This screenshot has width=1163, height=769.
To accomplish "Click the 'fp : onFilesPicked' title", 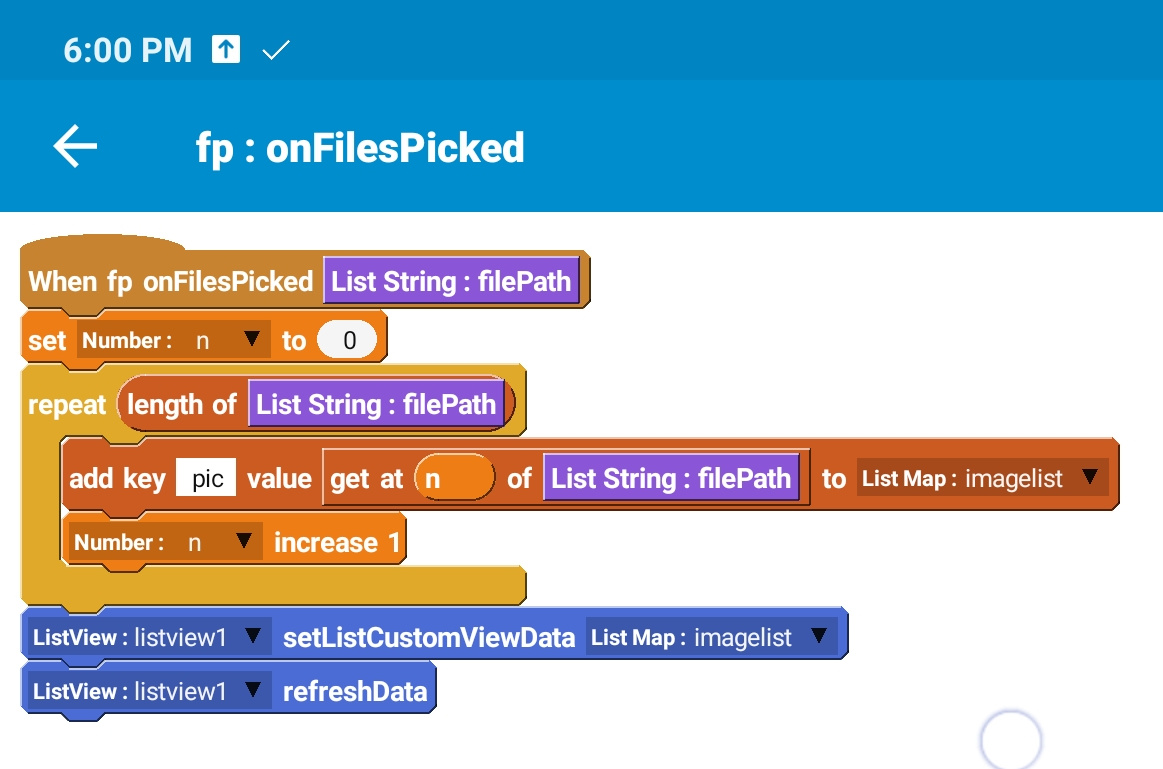I will 360,148.
